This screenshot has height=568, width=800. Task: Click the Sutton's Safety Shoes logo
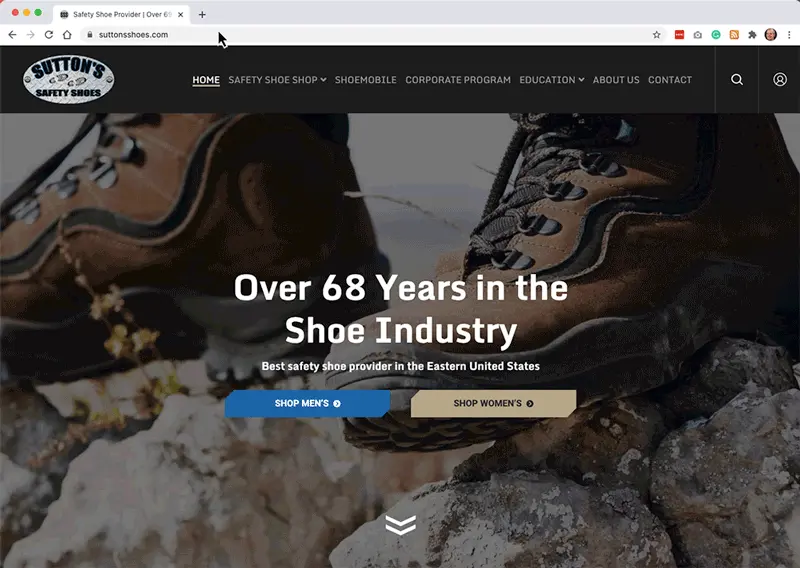(x=68, y=79)
